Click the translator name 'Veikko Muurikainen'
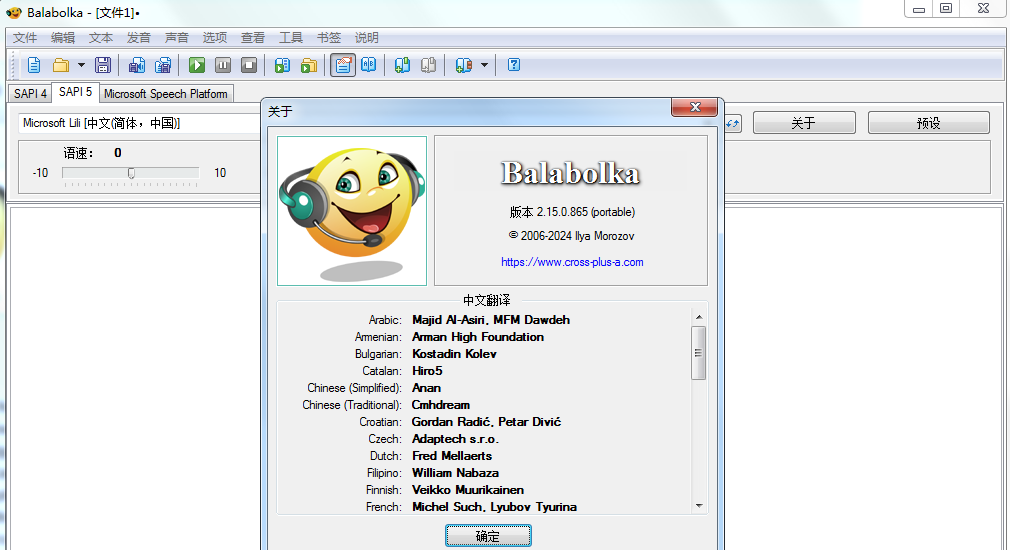This screenshot has width=1010, height=550. click(468, 490)
